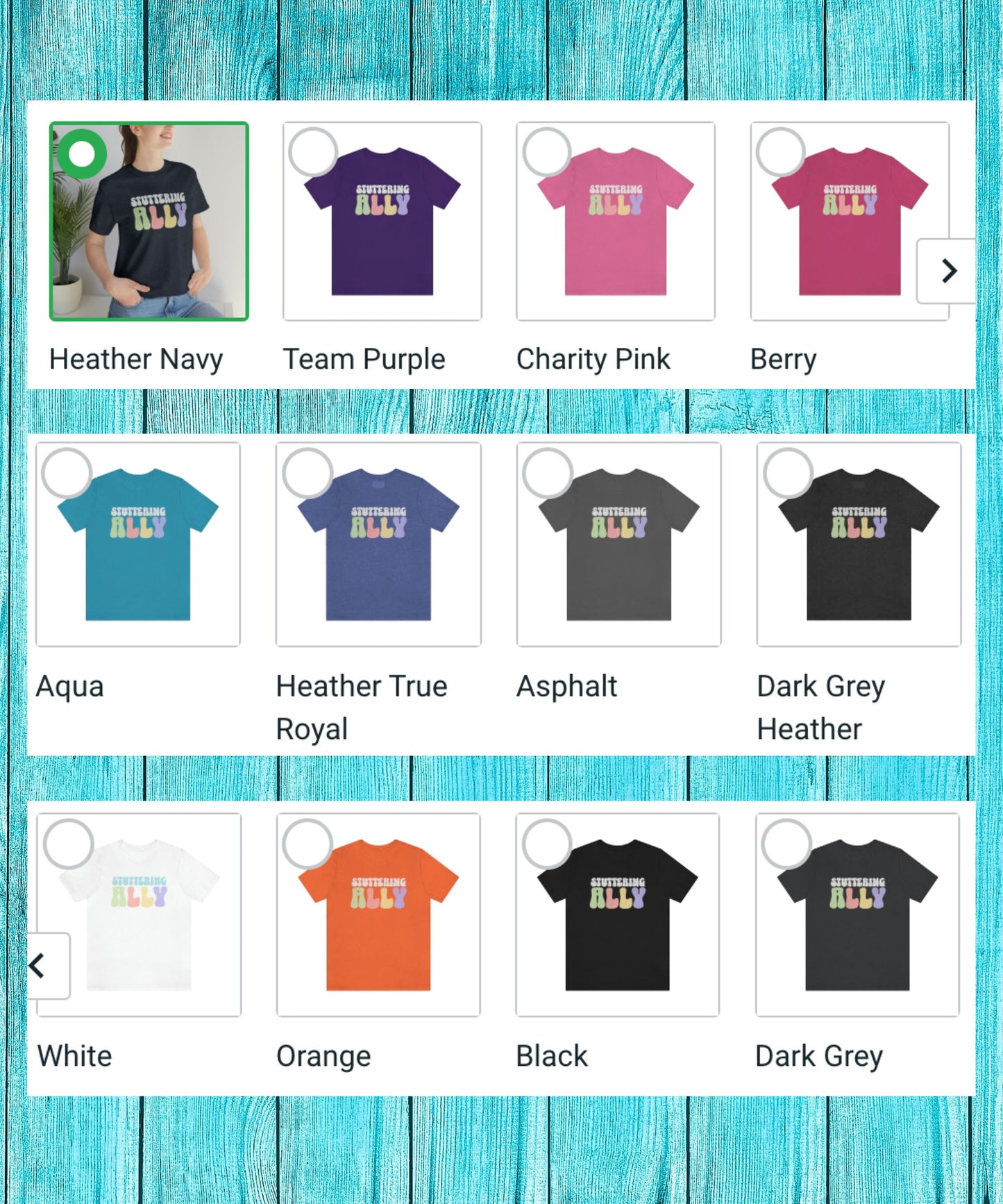Click the Orange t-shirt image
The width and height of the screenshot is (1003, 1204).
(x=378, y=915)
